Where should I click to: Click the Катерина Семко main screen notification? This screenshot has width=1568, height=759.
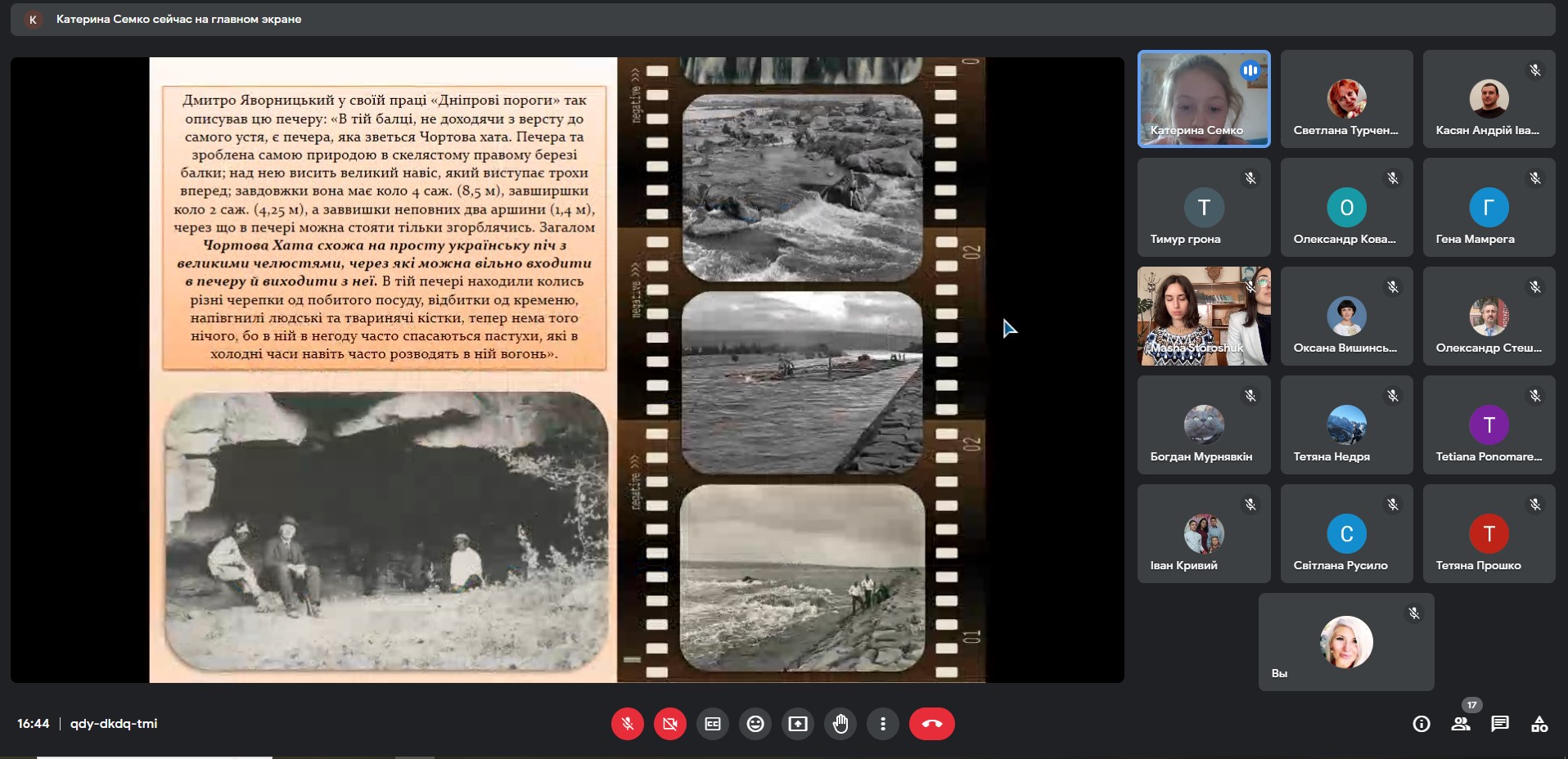(x=178, y=19)
